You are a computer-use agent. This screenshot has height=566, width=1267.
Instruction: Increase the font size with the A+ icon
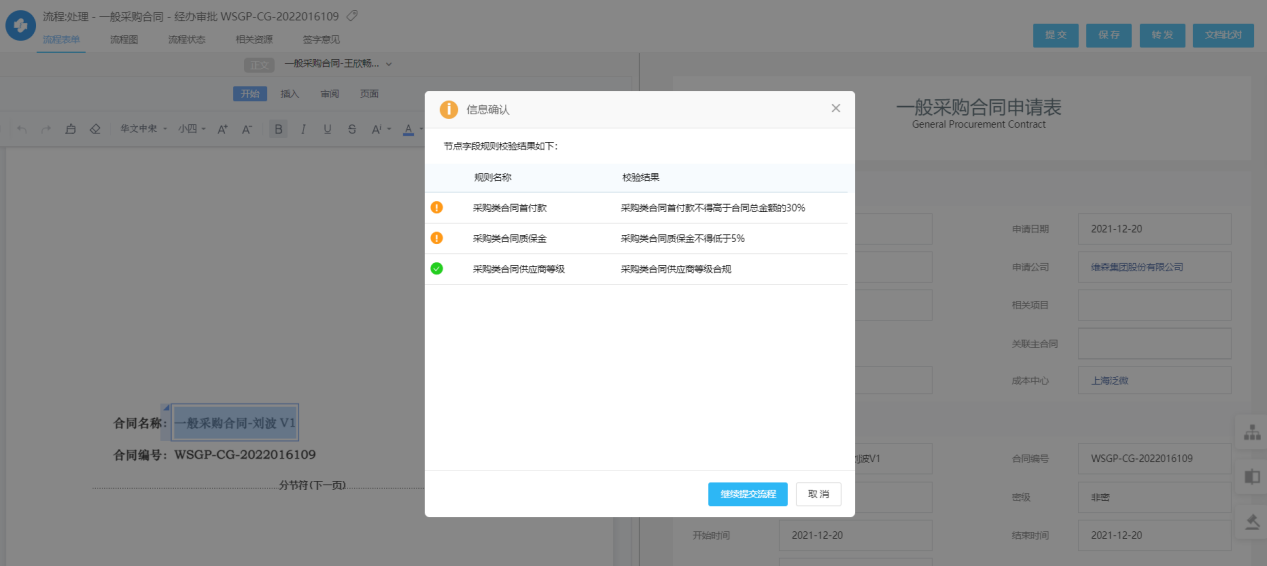click(x=223, y=129)
